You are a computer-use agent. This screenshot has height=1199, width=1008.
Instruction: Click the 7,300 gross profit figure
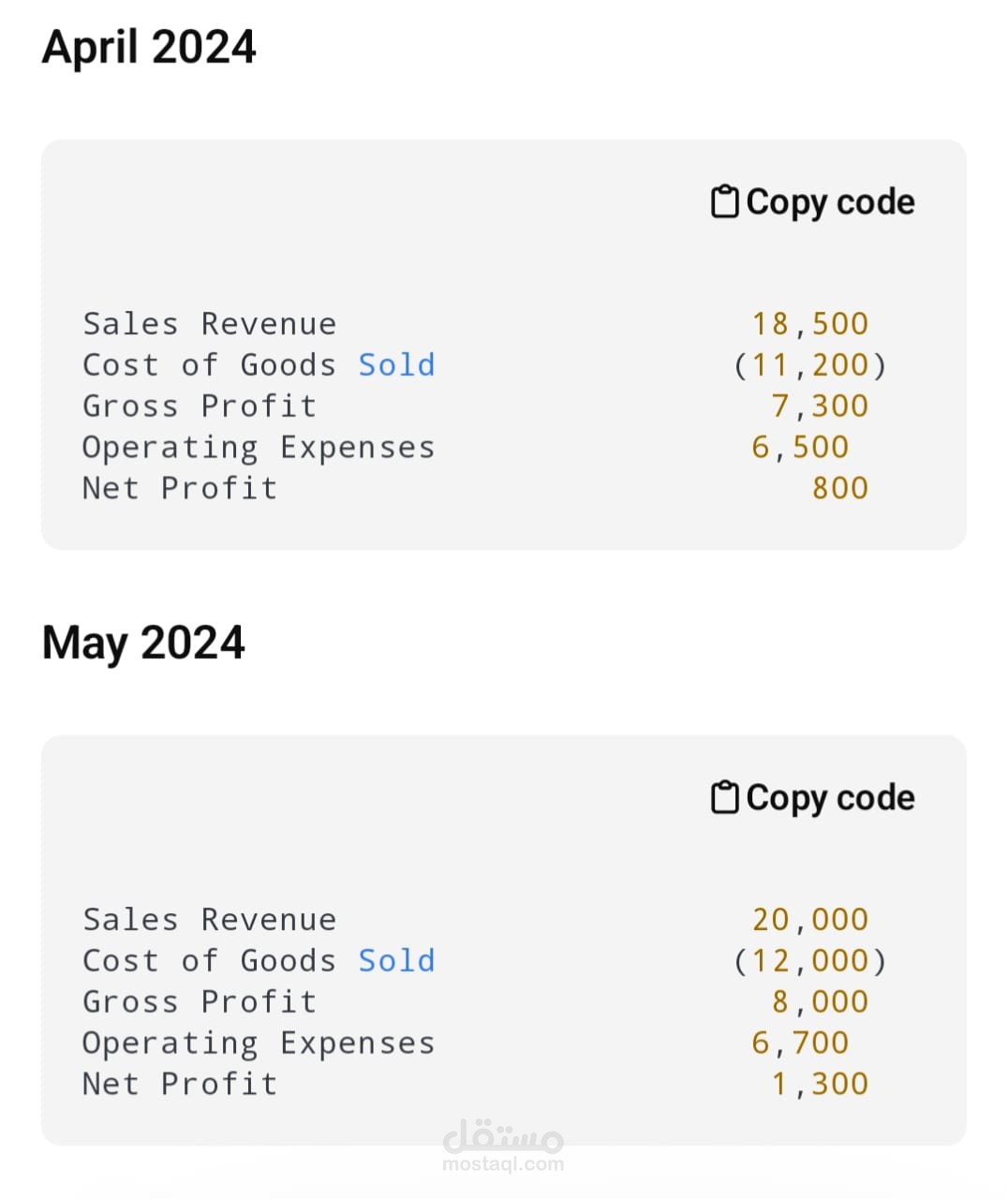(x=820, y=406)
